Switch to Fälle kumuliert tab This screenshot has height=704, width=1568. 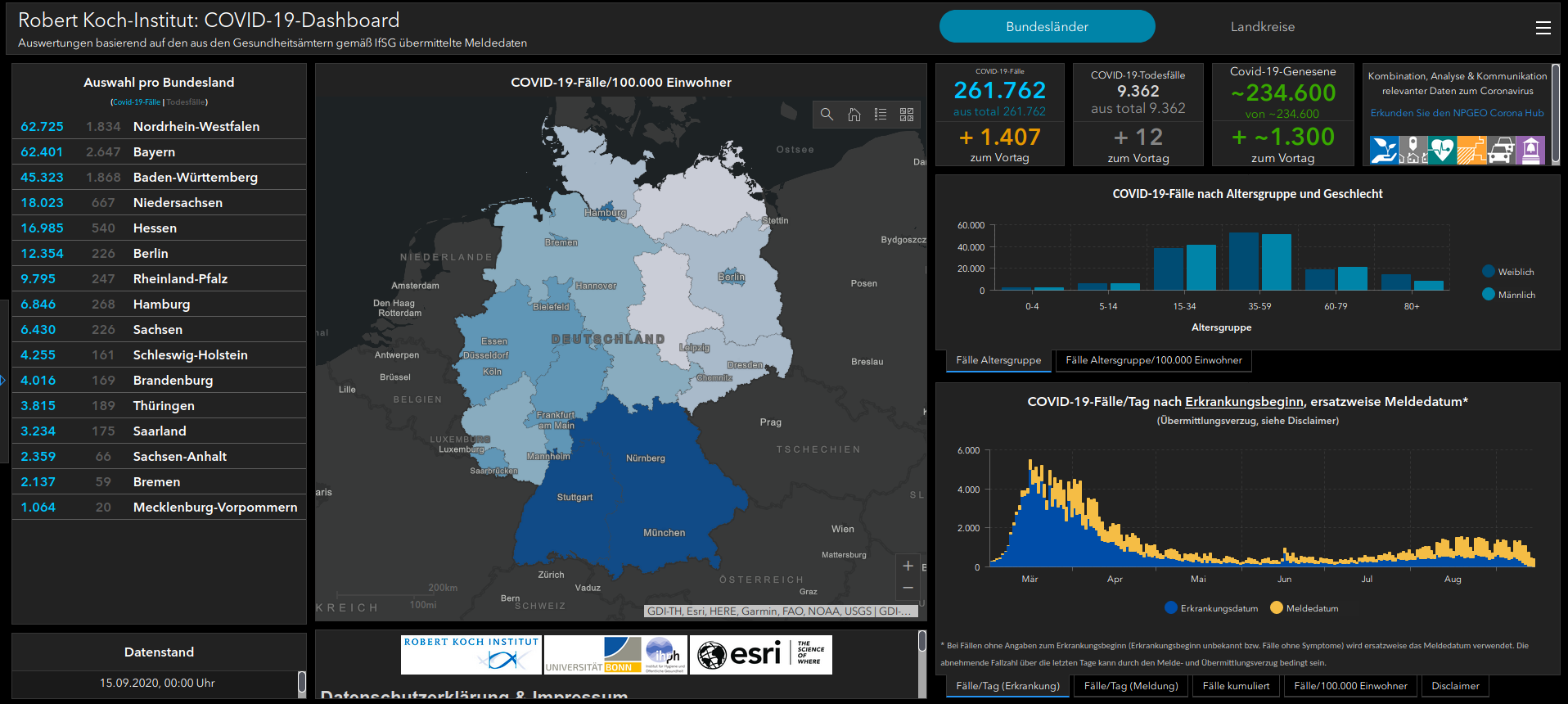(x=1236, y=686)
